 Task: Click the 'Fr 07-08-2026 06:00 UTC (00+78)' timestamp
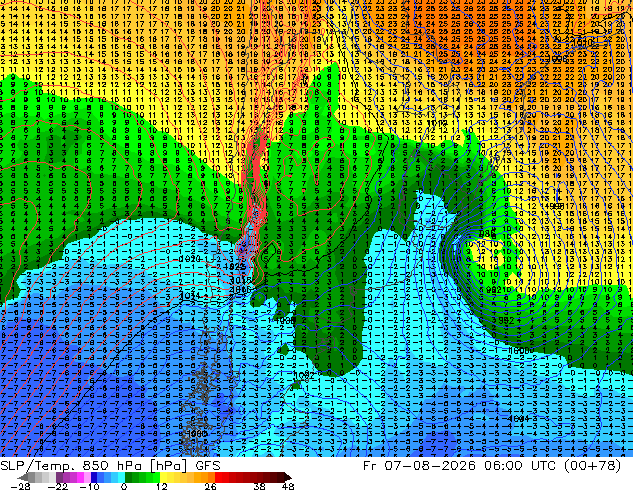point(492,466)
